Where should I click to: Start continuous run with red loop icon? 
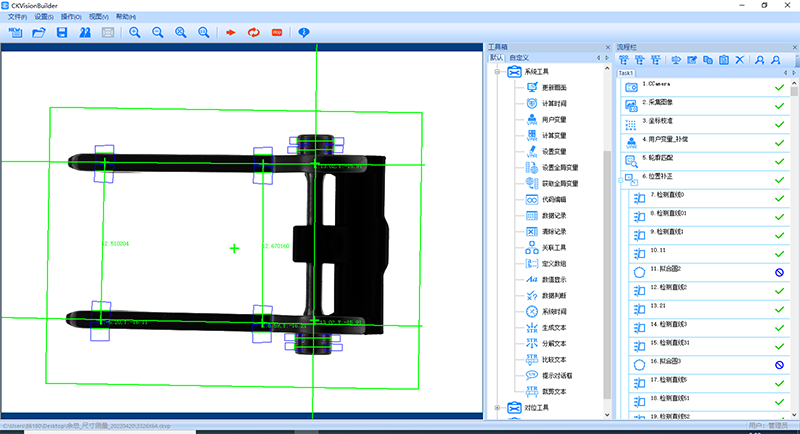click(x=253, y=33)
